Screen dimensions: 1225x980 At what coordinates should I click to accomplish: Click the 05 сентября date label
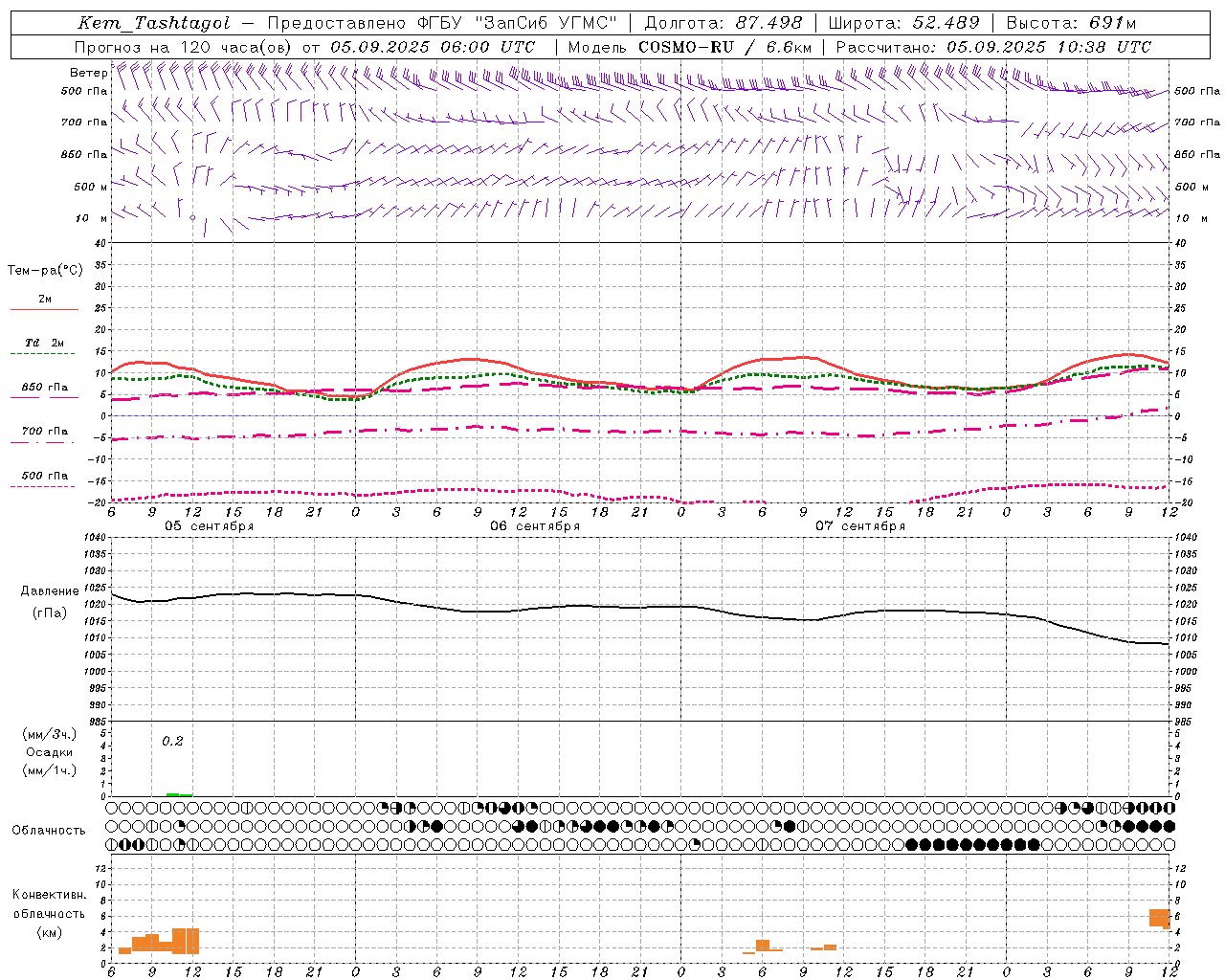(210, 526)
